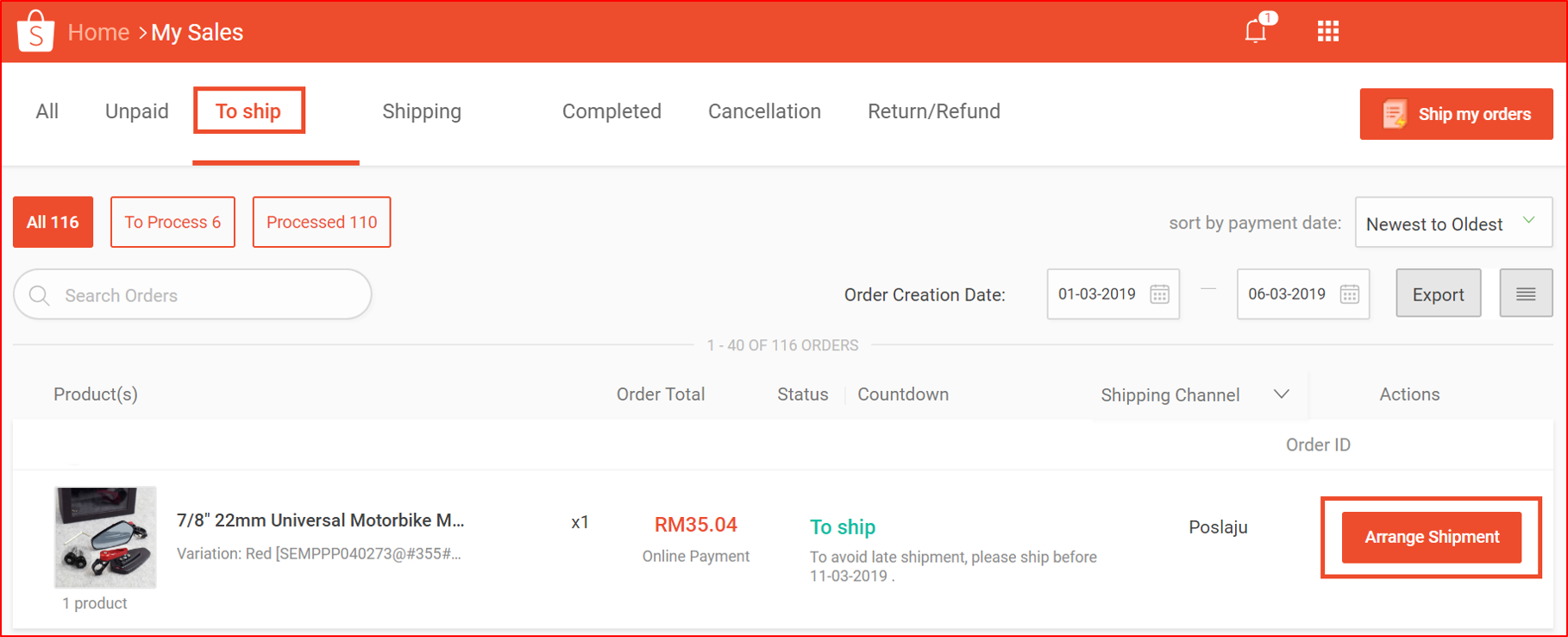Open the apps grid icon in the header
This screenshot has height=637, width=1568.
1327,31
